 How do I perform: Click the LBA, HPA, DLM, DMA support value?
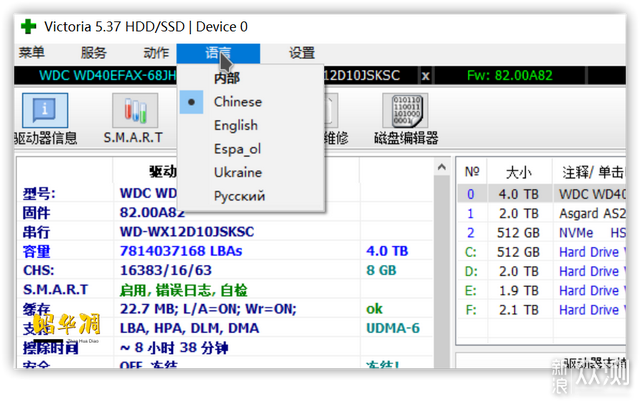(x=189, y=328)
